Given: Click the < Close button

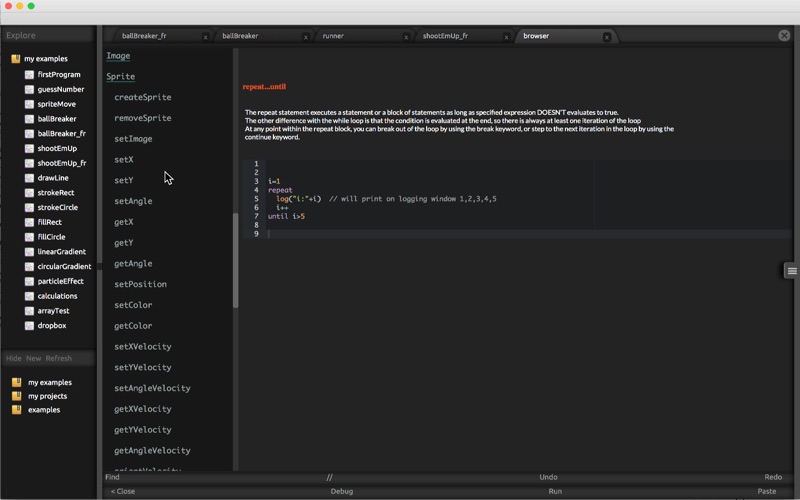Looking at the screenshot, I should (x=123, y=491).
